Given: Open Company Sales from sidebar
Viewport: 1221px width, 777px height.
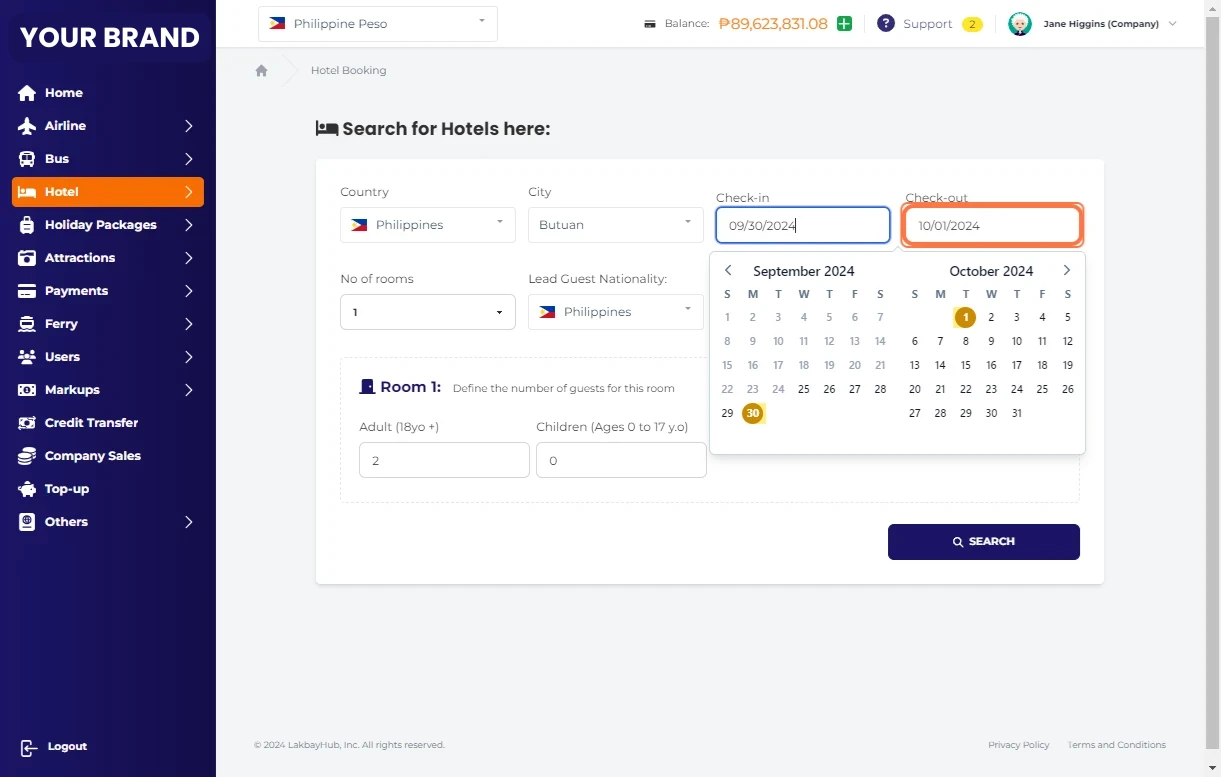Looking at the screenshot, I should click(x=92, y=456).
